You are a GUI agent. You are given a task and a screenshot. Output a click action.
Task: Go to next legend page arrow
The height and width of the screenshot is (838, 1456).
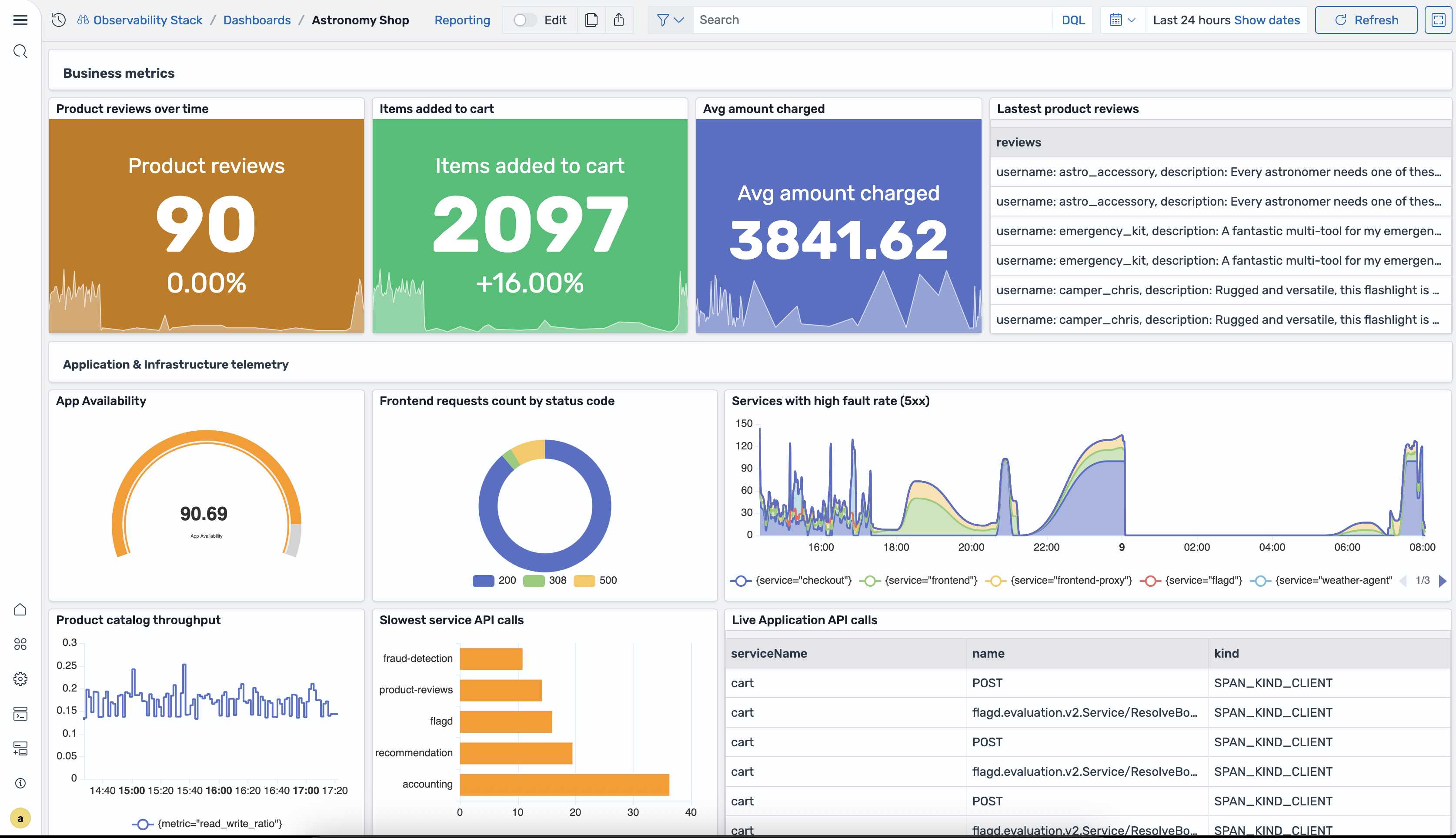tap(1442, 580)
